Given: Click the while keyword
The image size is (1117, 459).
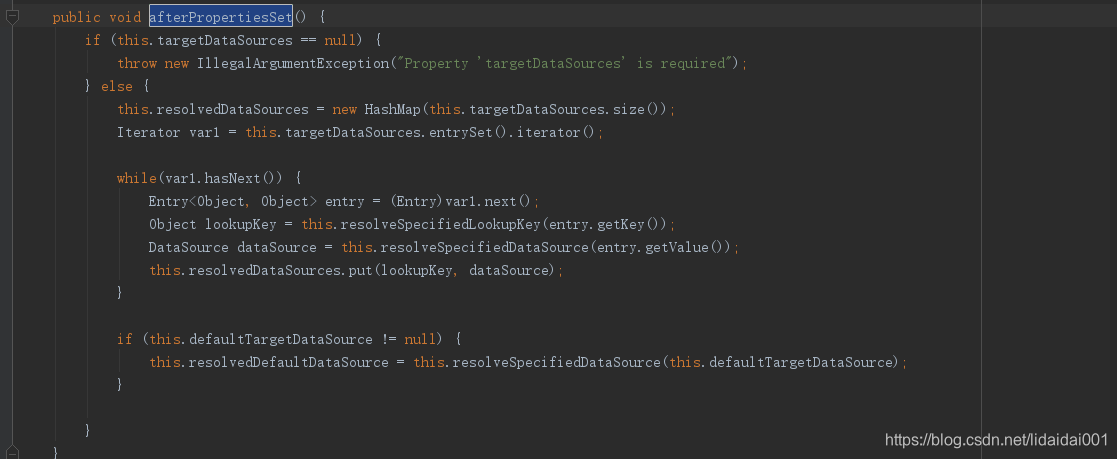Looking at the screenshot, I should click(137, 178).
